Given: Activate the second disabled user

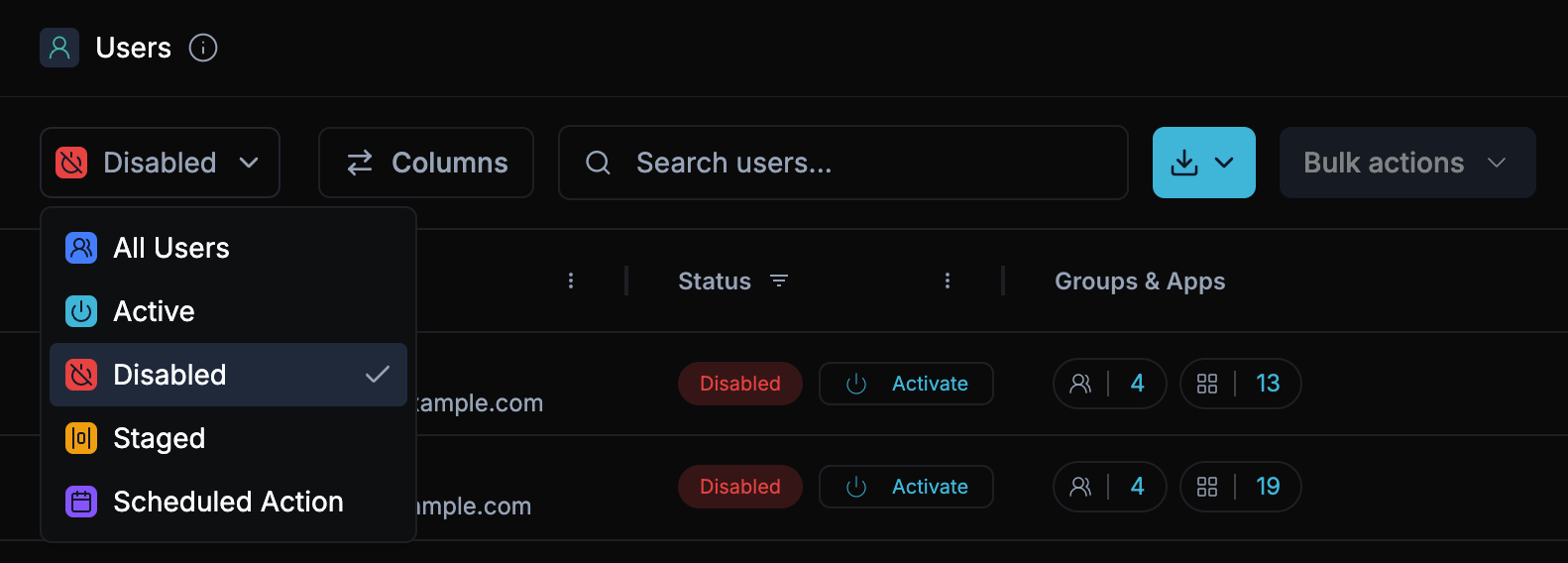Looking at the screenshot, I should (906, 487).
